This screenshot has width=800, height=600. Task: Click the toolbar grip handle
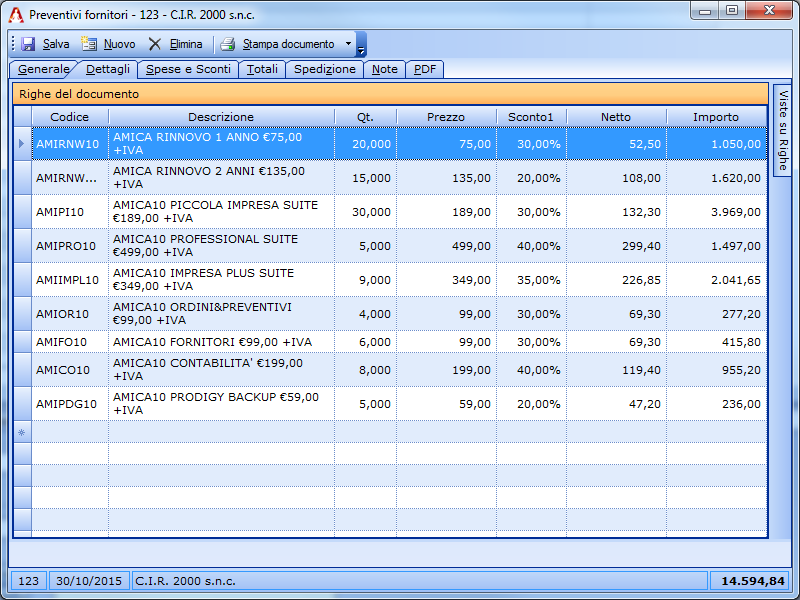click(x=13, y=44)
